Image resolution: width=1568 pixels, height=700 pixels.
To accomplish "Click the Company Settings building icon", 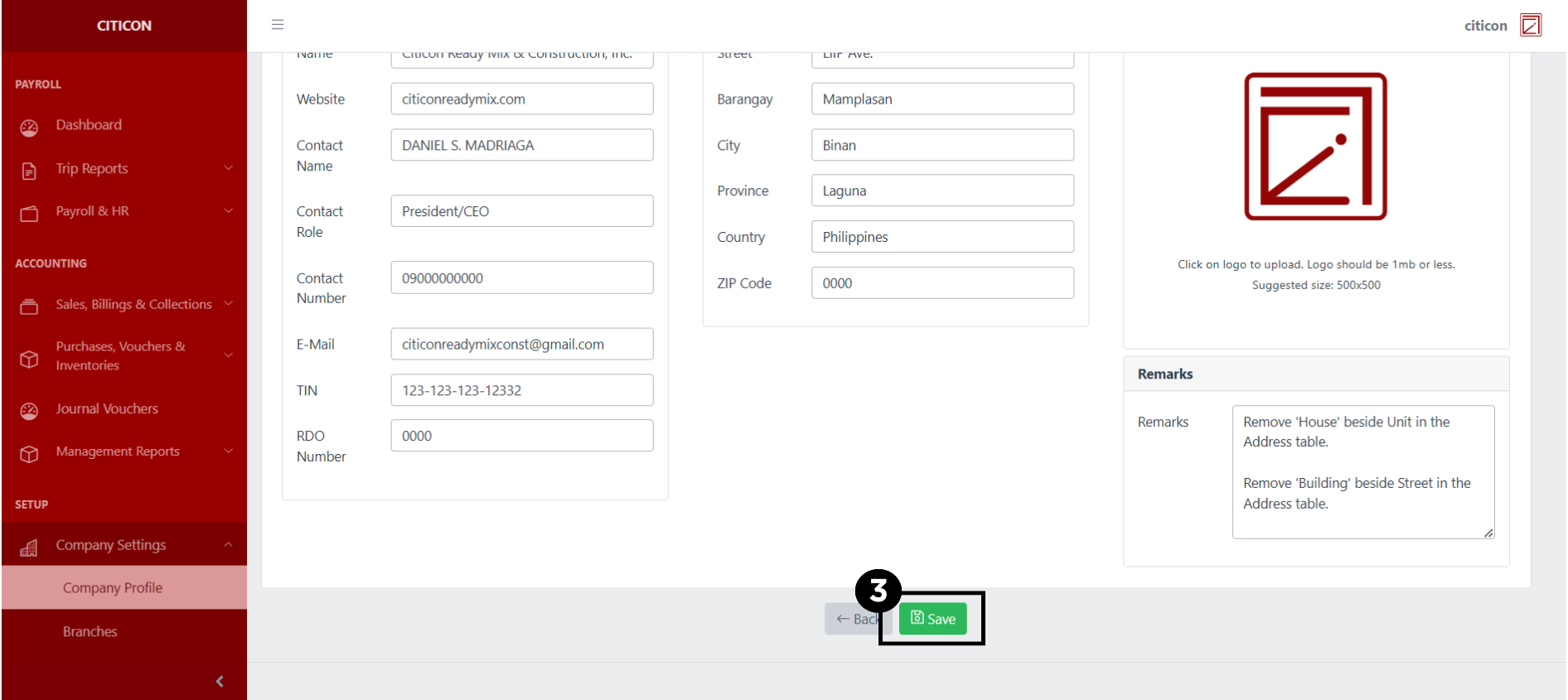I will coord(29,548).
